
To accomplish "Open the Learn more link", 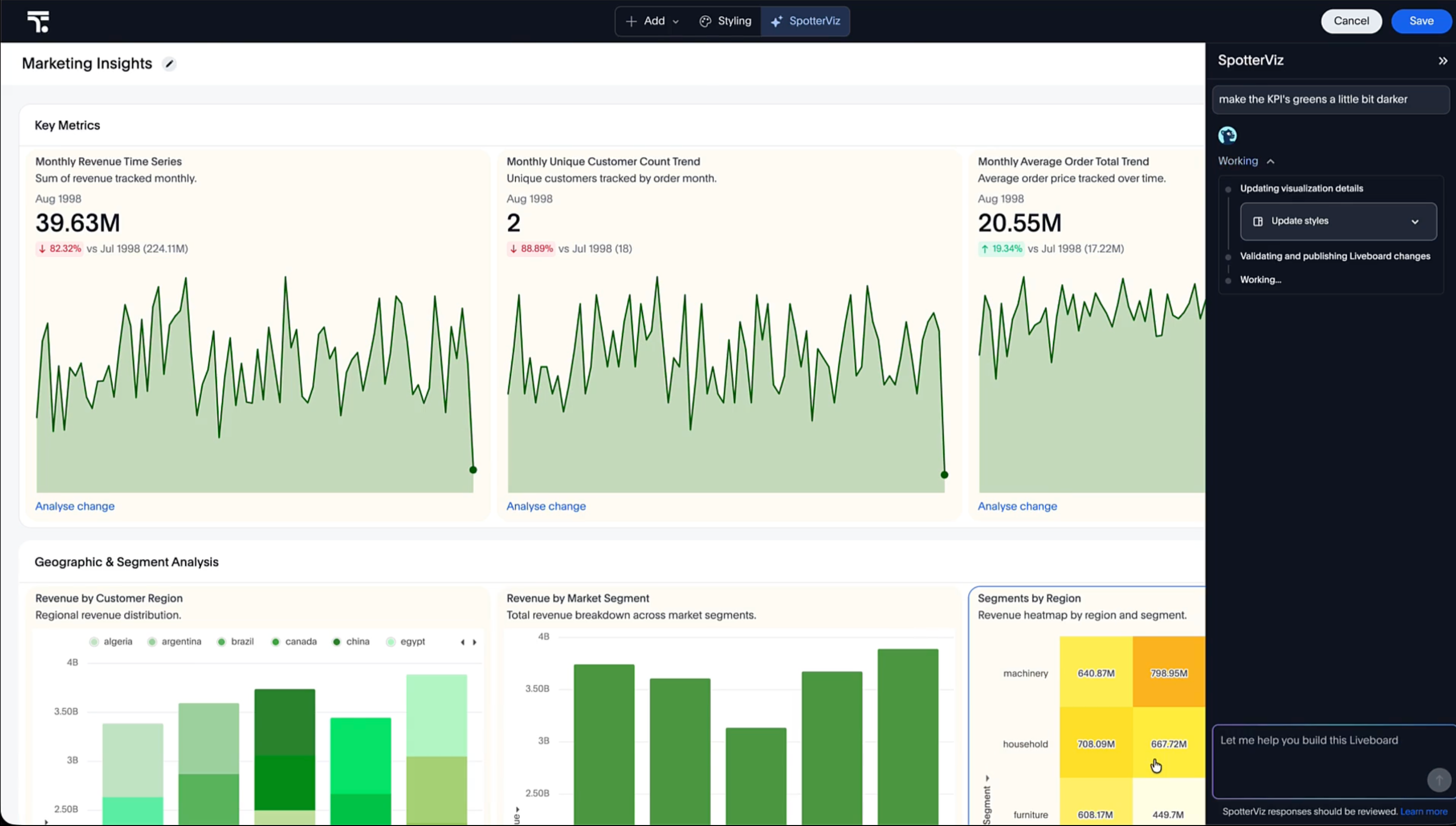I will (1423, 811).
